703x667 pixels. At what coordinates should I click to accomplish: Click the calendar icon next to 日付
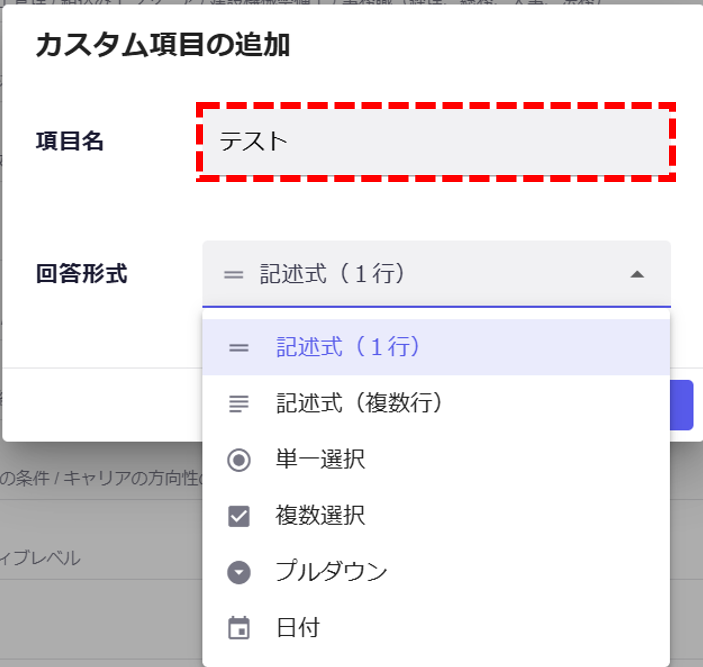point(238,628)
